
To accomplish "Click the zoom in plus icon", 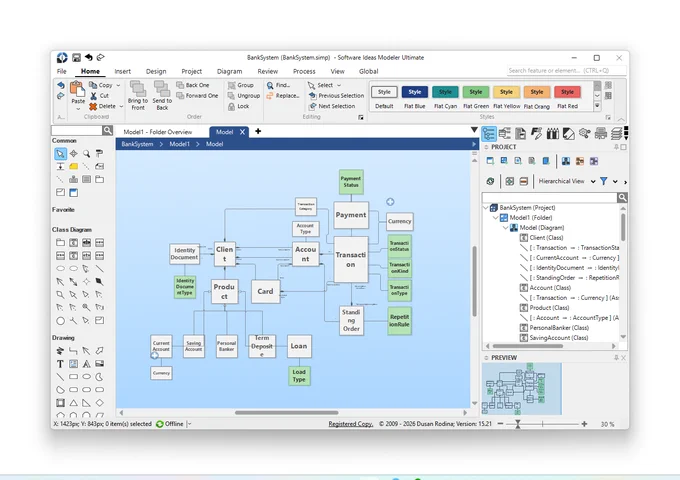I will point(584,424).
